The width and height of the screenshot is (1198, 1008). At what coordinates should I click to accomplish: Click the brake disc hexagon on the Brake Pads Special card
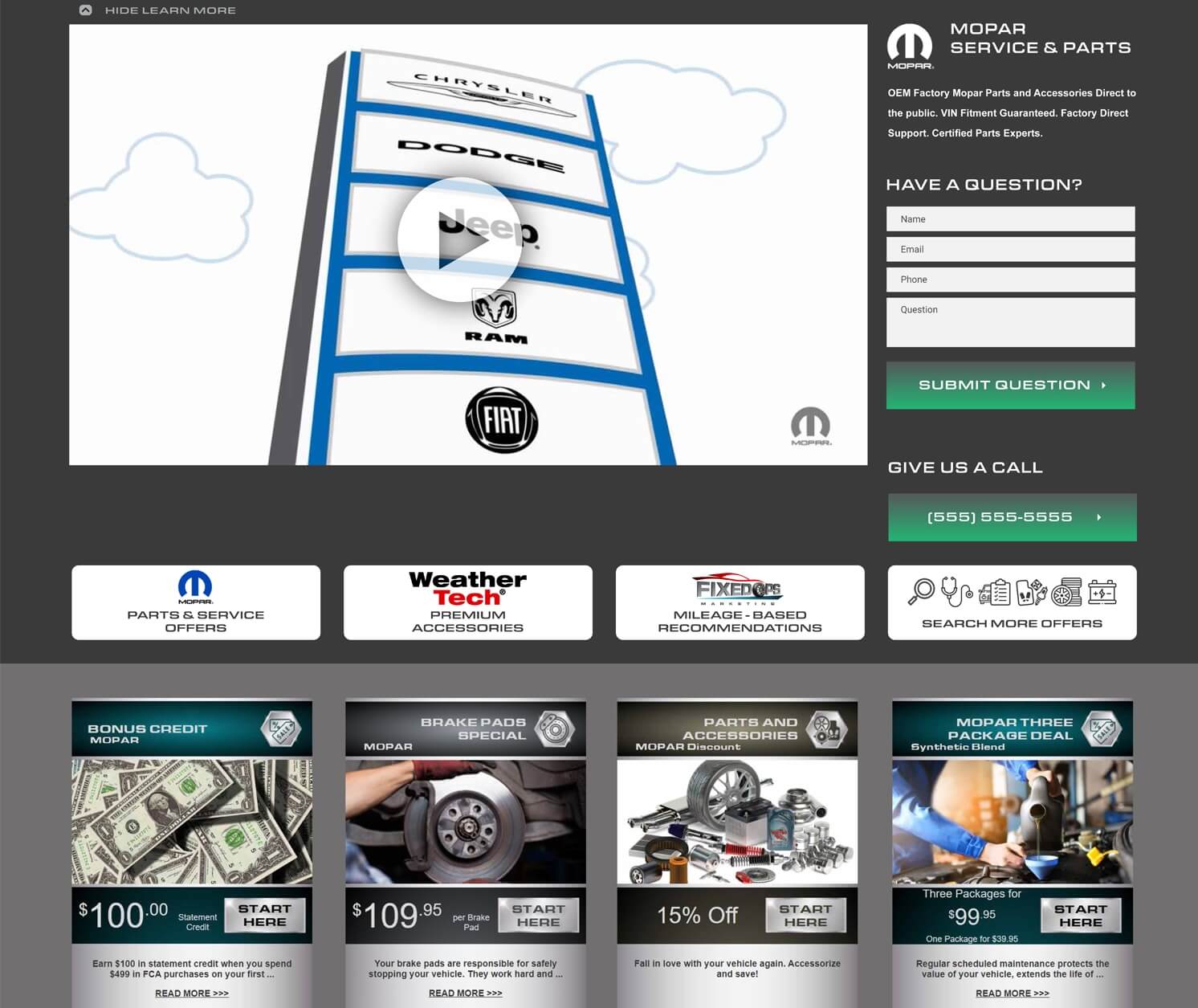click(555, 729)
